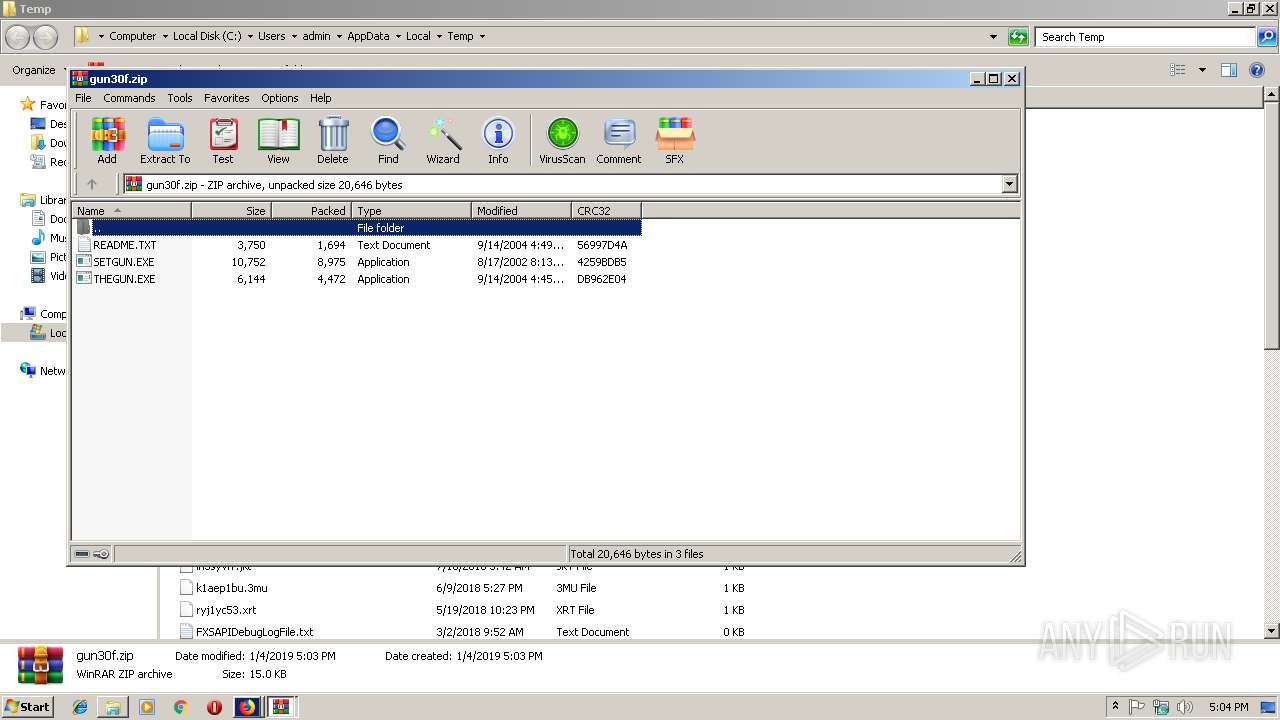Screen dimensions: 1280x720
Task: Expand the arrow after Users breadcrumb
Action: 294,36
